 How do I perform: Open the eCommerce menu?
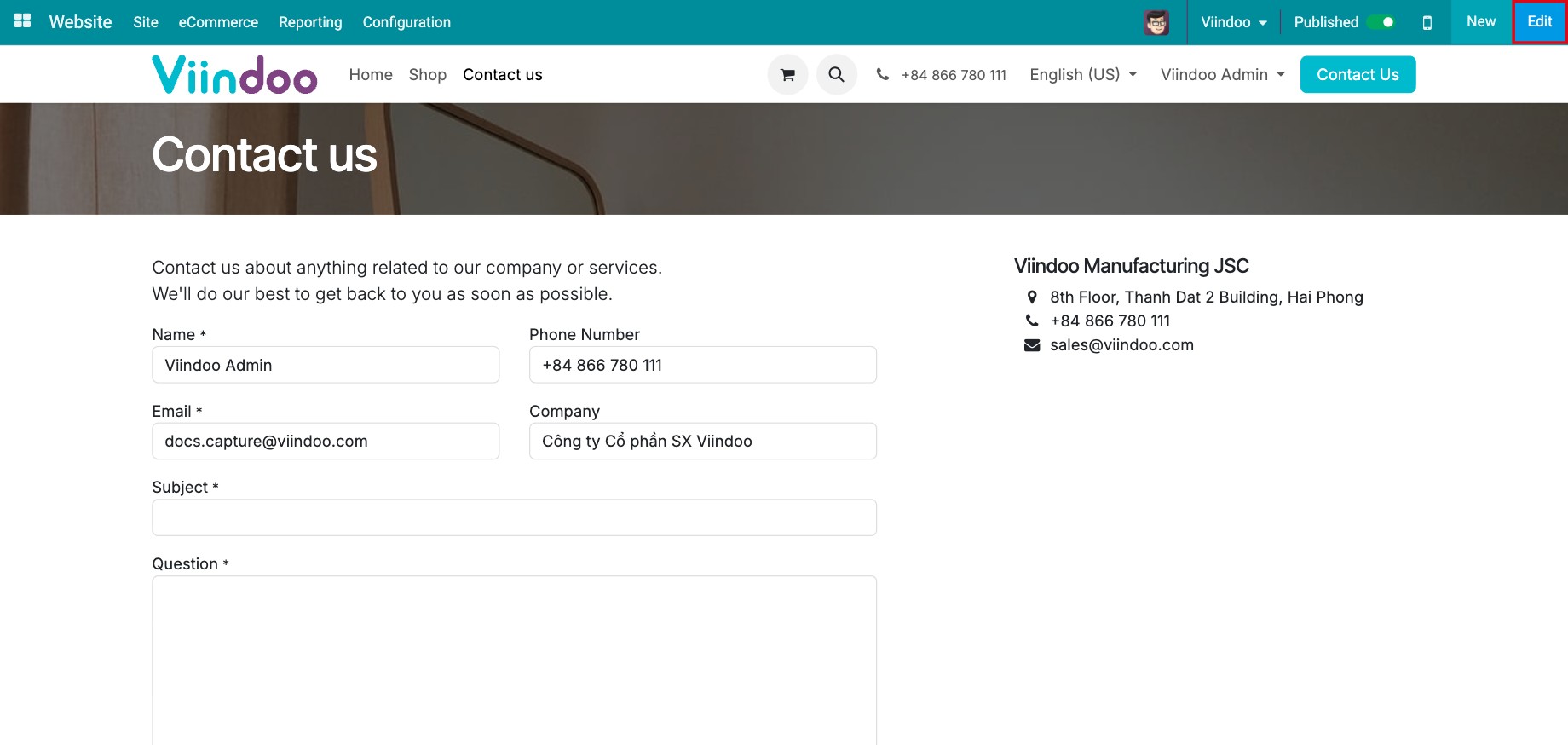[218, 22]
